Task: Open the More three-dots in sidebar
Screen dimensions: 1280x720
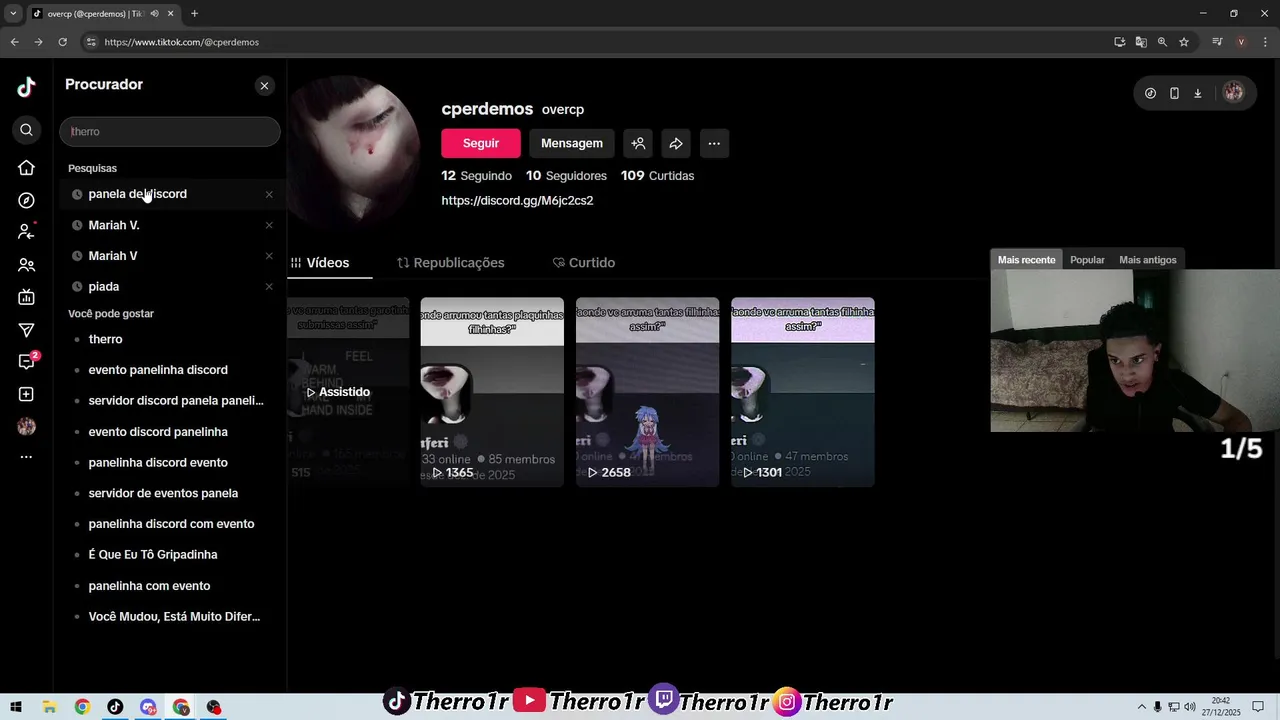Action: click(x=27, y=457)
